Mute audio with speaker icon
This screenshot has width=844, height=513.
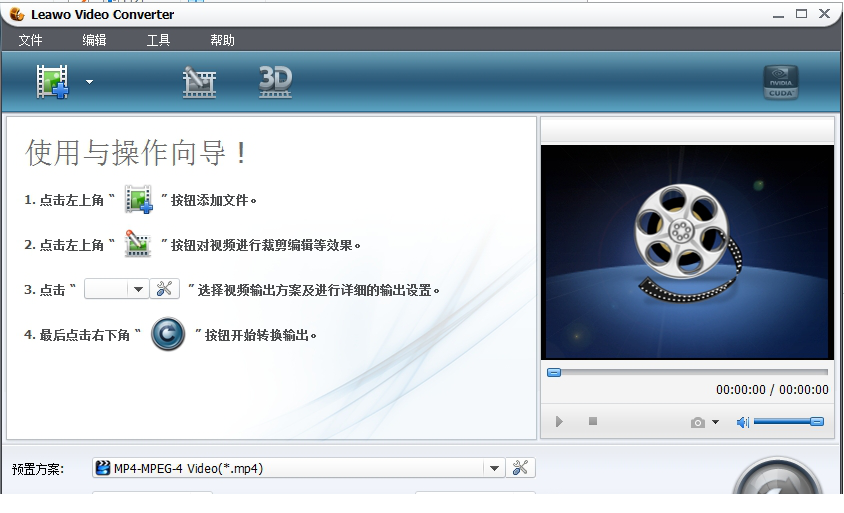tap(743, 423)
